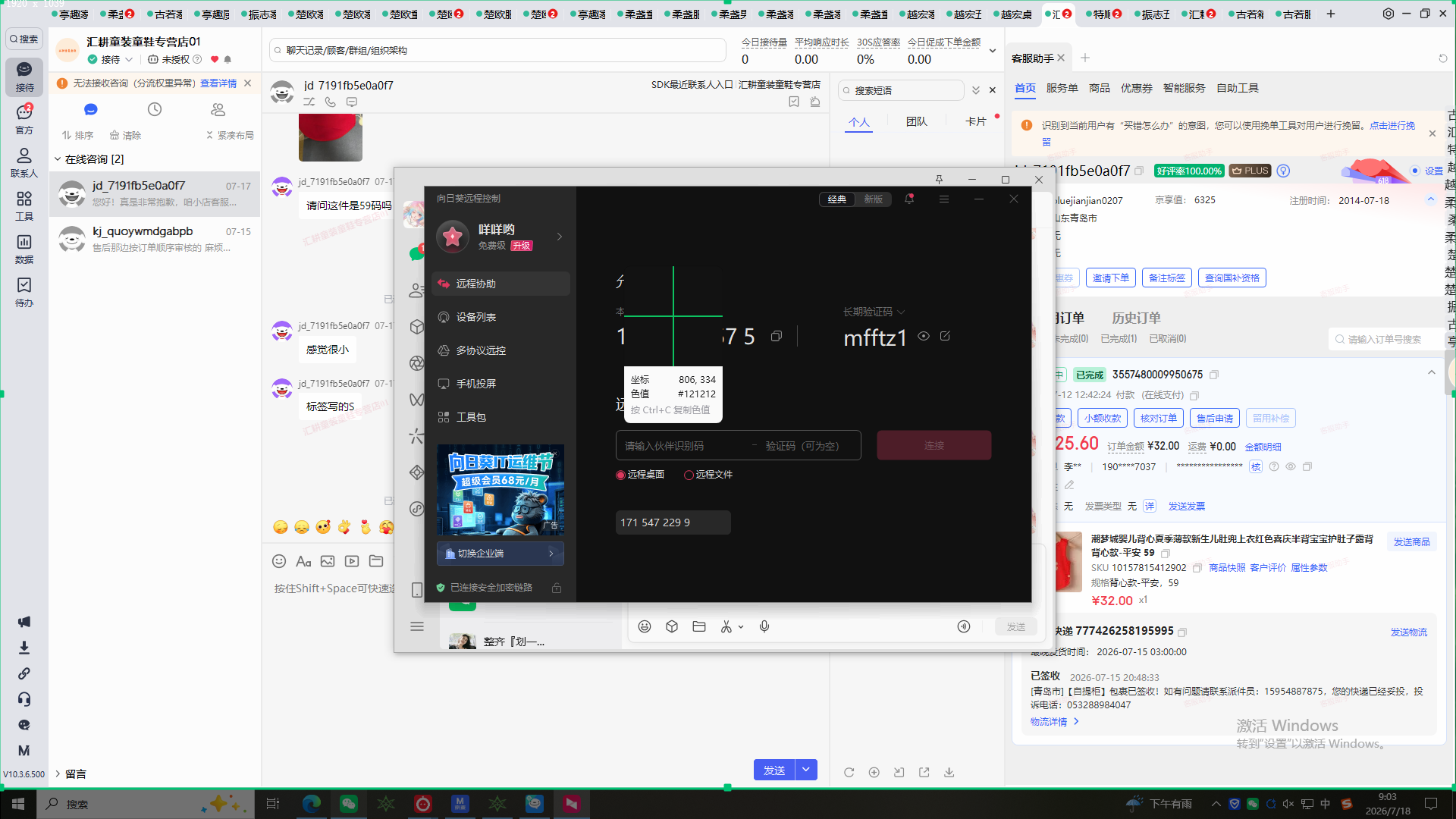
Task: Click the 售后申请 button
Action: (1215, 418)
